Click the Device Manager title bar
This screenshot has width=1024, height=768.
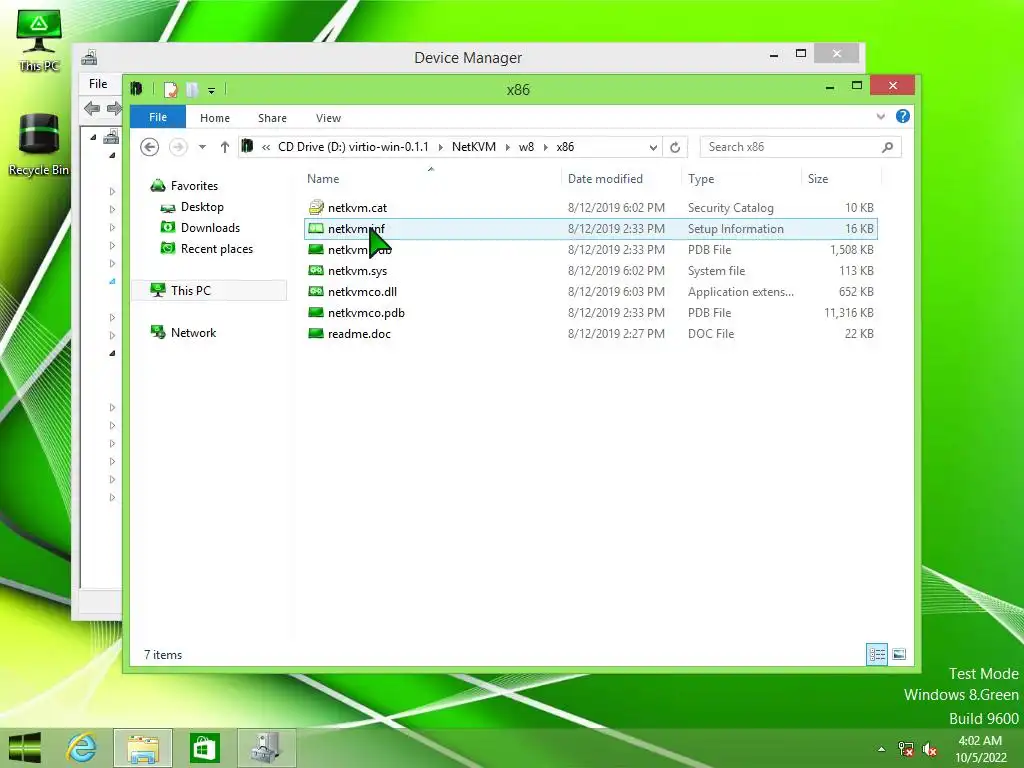468,57
